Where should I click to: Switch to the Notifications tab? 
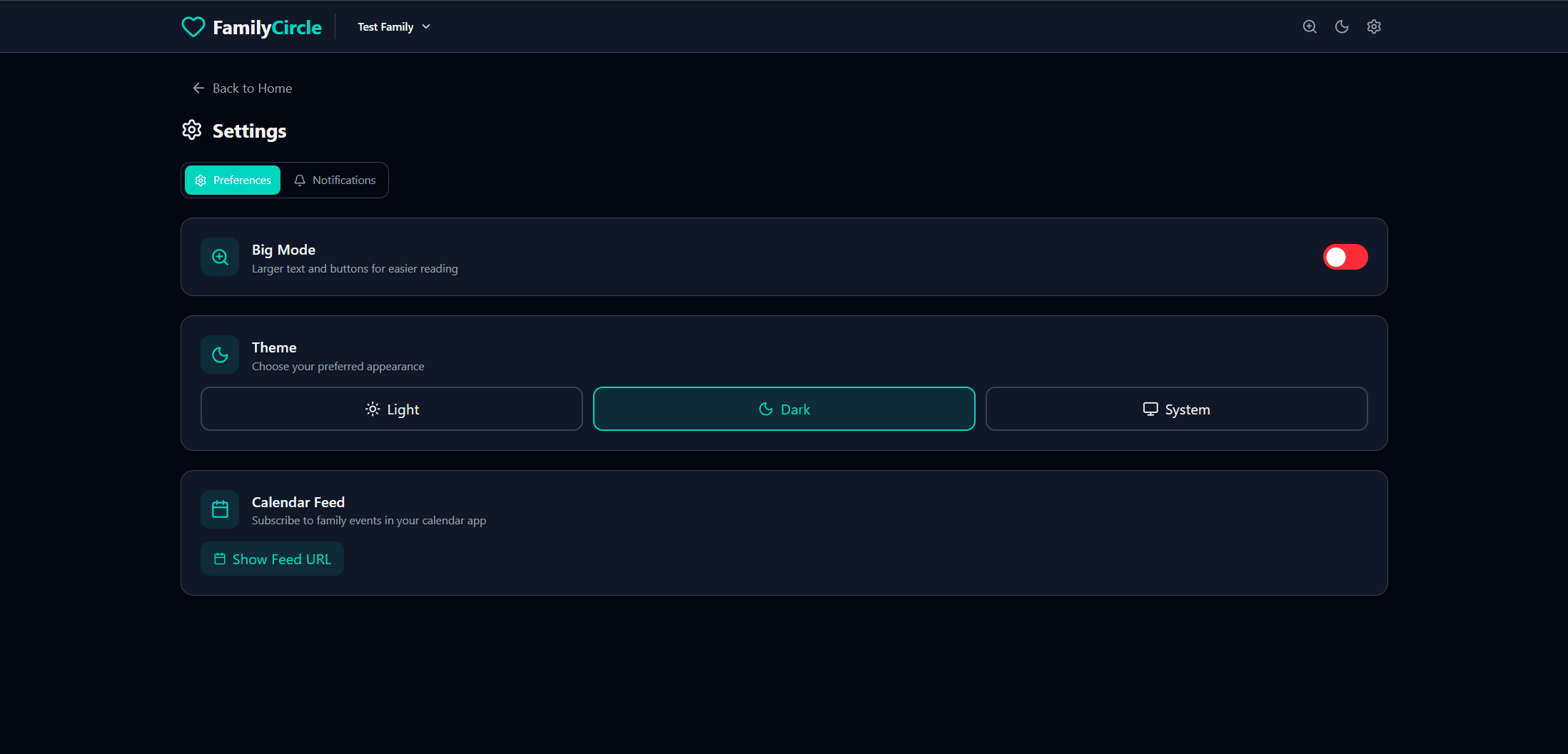335,180
